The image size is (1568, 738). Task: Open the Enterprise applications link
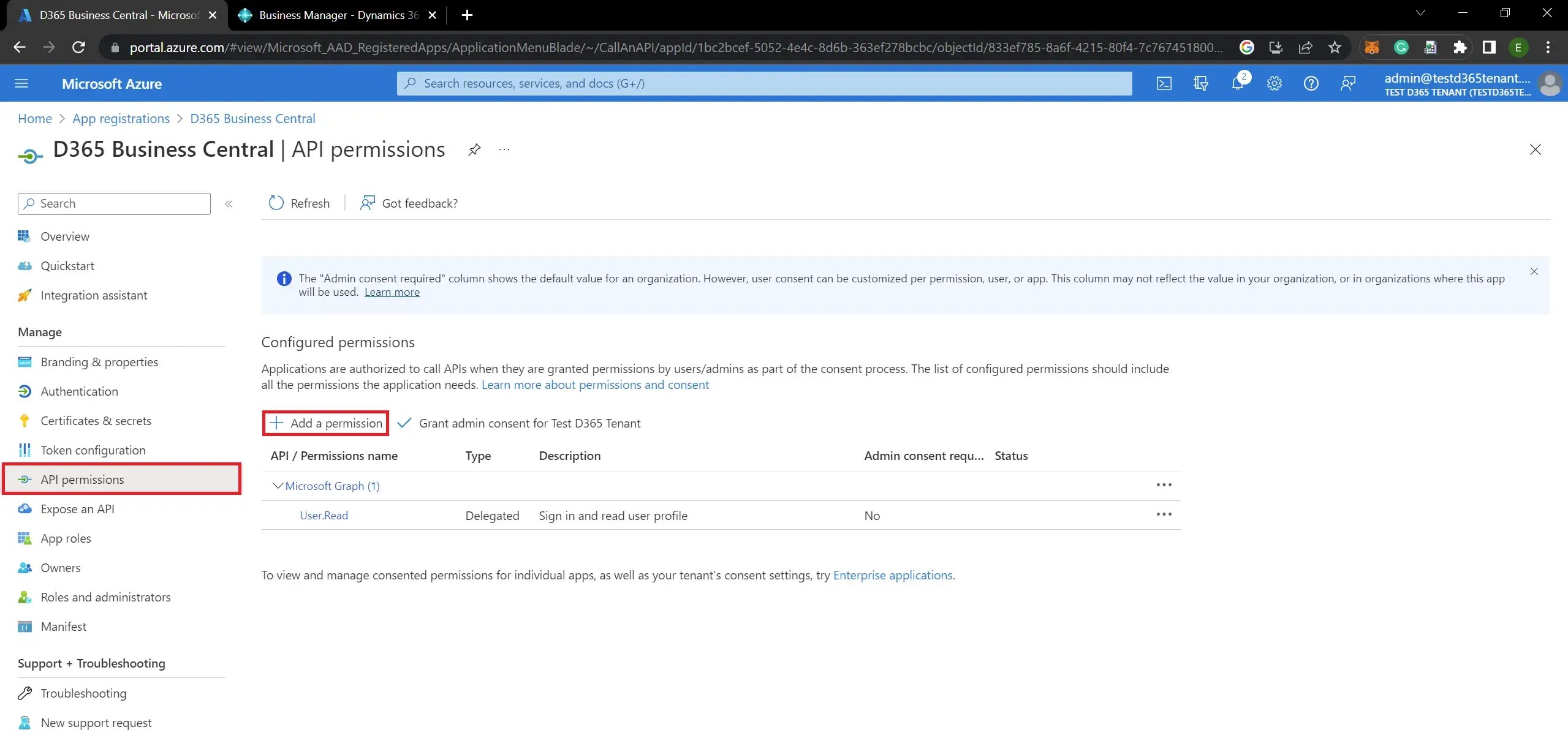[892, 575]
